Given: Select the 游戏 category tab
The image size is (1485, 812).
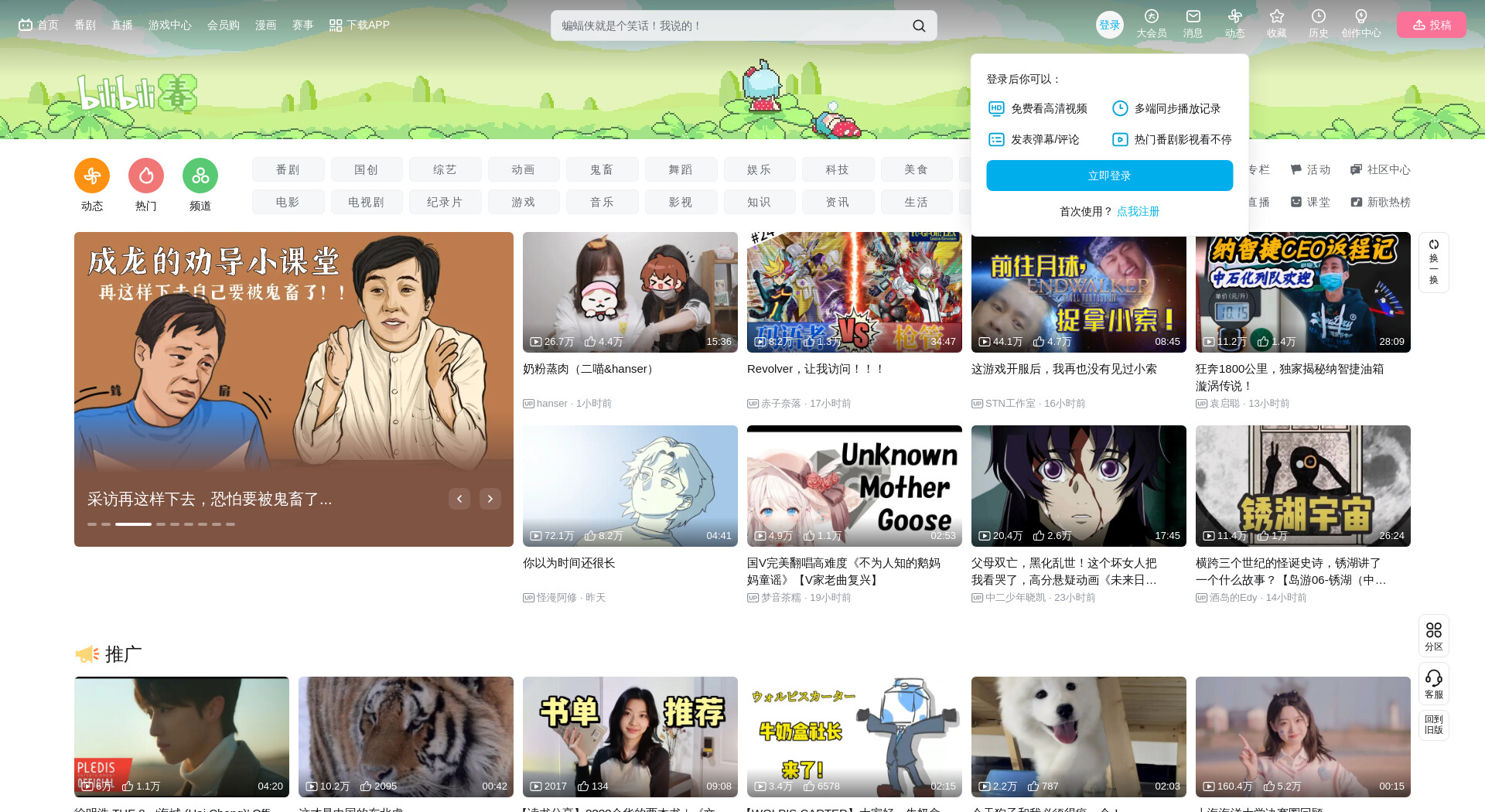Looking at the screenshot, I should click(x=524, y=202).
